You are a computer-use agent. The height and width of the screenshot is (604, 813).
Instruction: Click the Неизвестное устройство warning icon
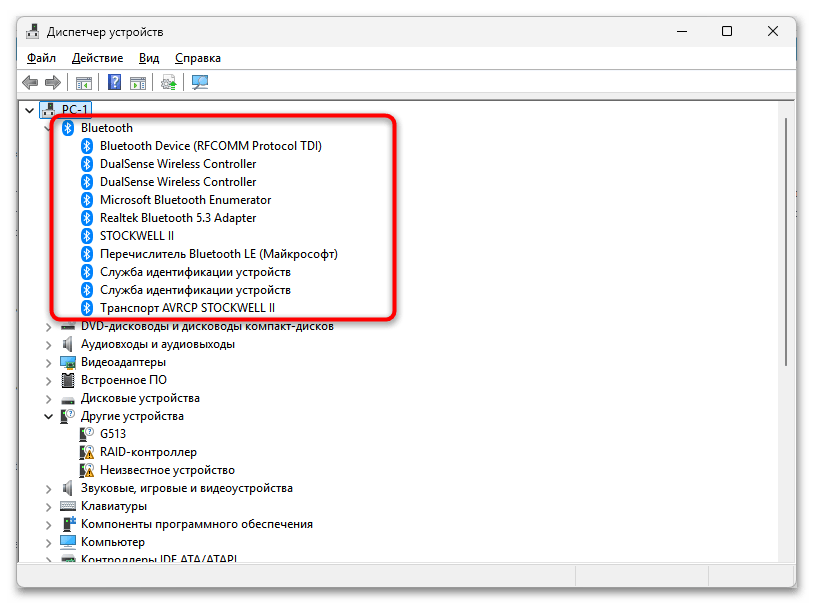[87, 470]
